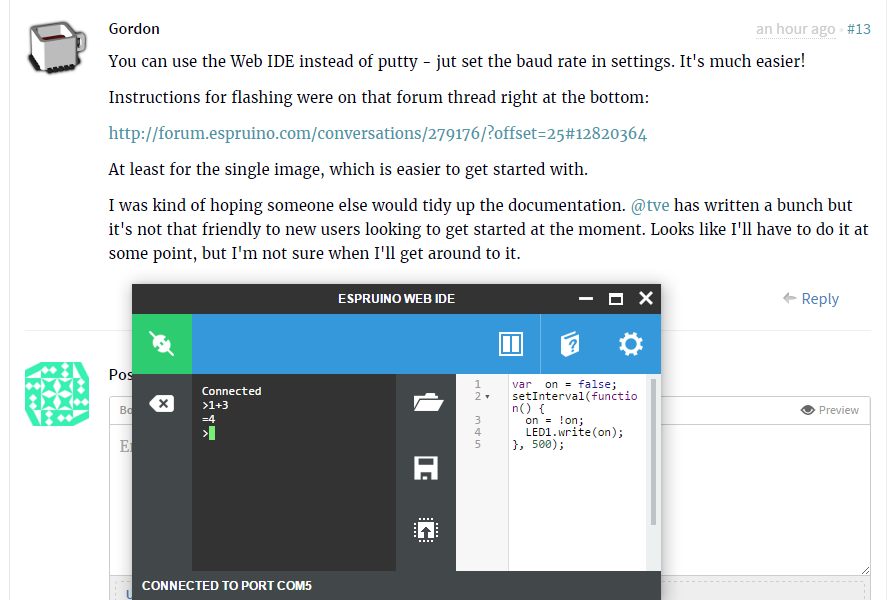Click code line 'on = !on;'
The width and height of the screenshot is (896, 600).
554,420
